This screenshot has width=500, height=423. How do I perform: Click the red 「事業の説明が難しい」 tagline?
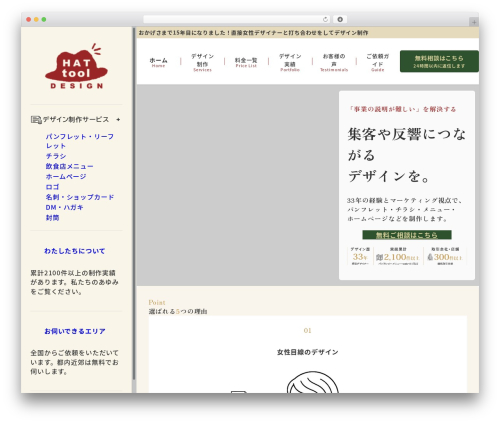tap(402, 109)
